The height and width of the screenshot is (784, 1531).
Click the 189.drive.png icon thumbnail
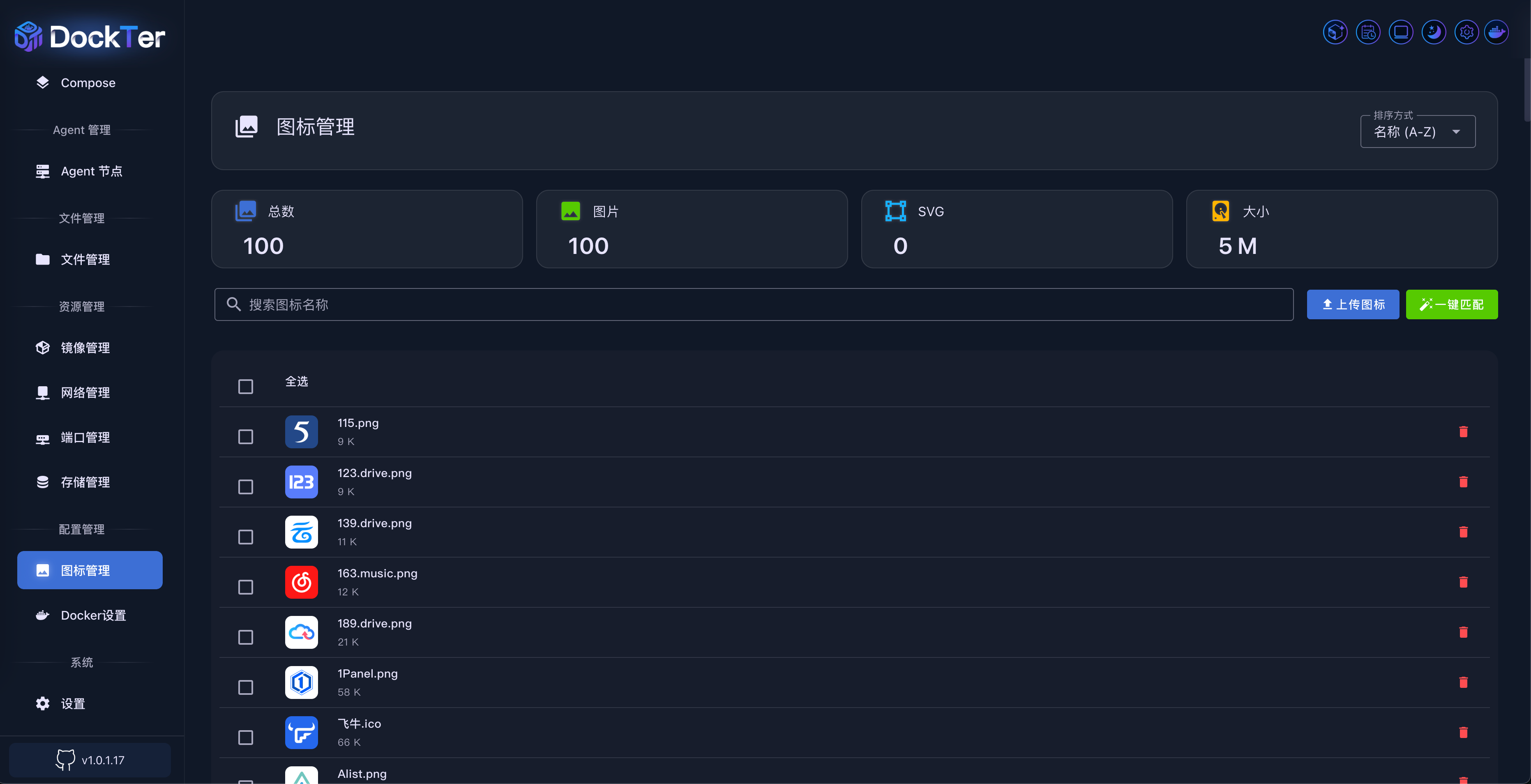click(x=301, y=632)
